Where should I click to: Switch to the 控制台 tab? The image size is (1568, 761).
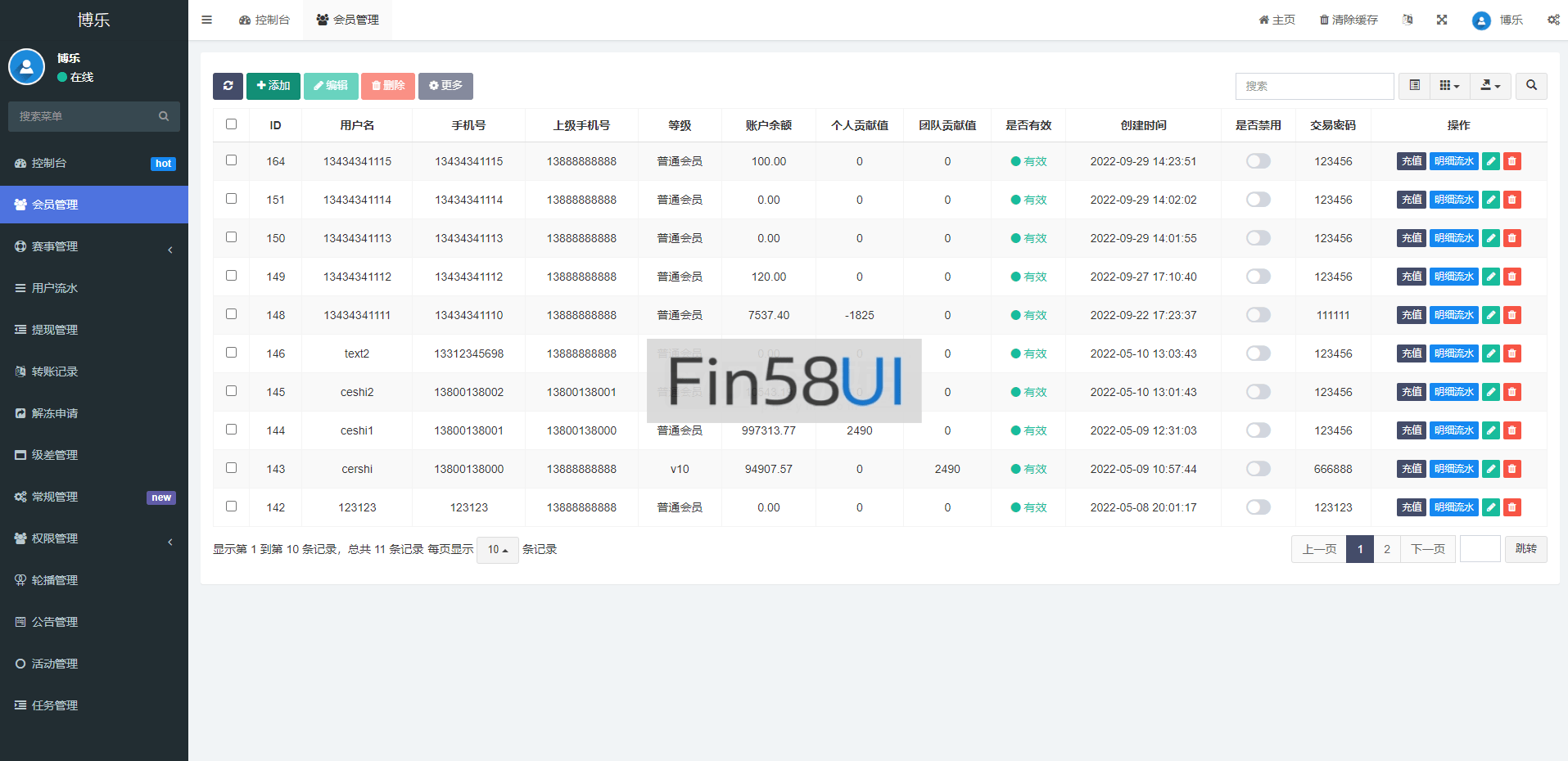tap(264, 20)
